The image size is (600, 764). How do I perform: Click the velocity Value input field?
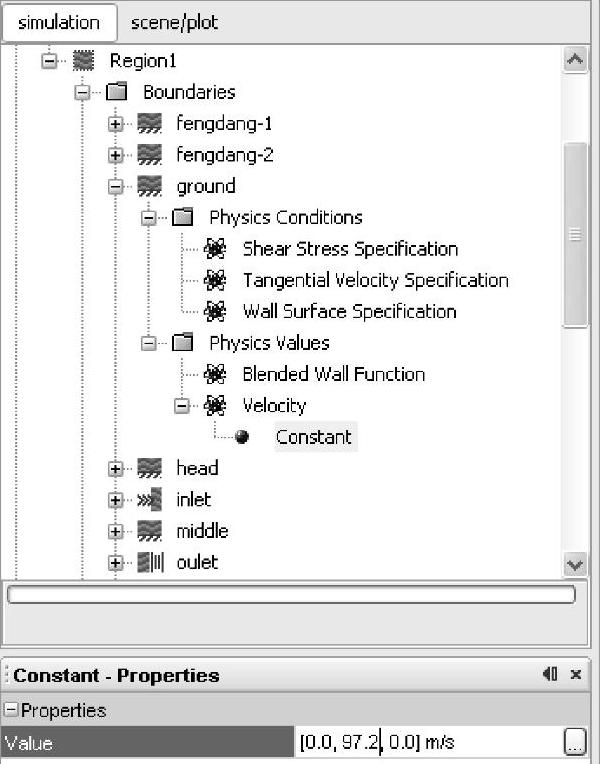click(x=428, y=742)
